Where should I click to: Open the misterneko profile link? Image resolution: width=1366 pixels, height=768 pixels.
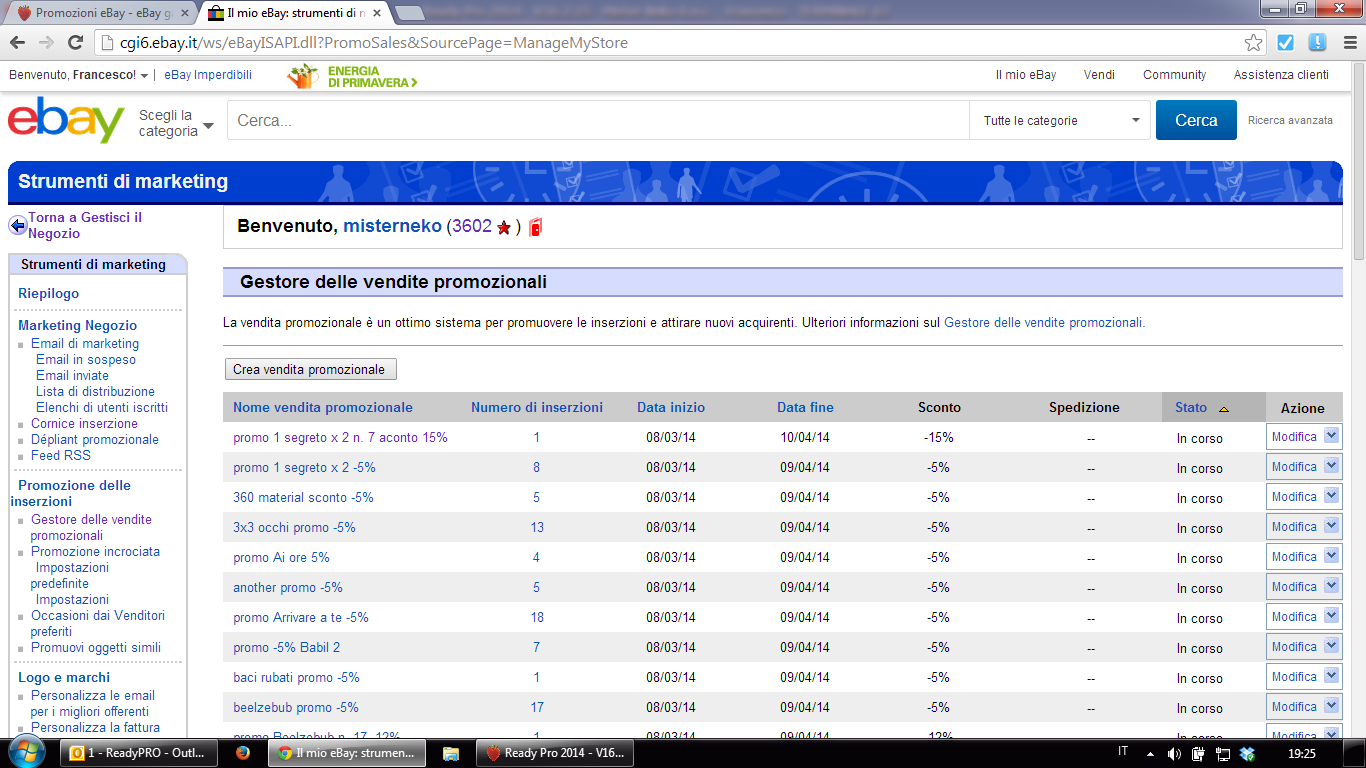[392, 226]
